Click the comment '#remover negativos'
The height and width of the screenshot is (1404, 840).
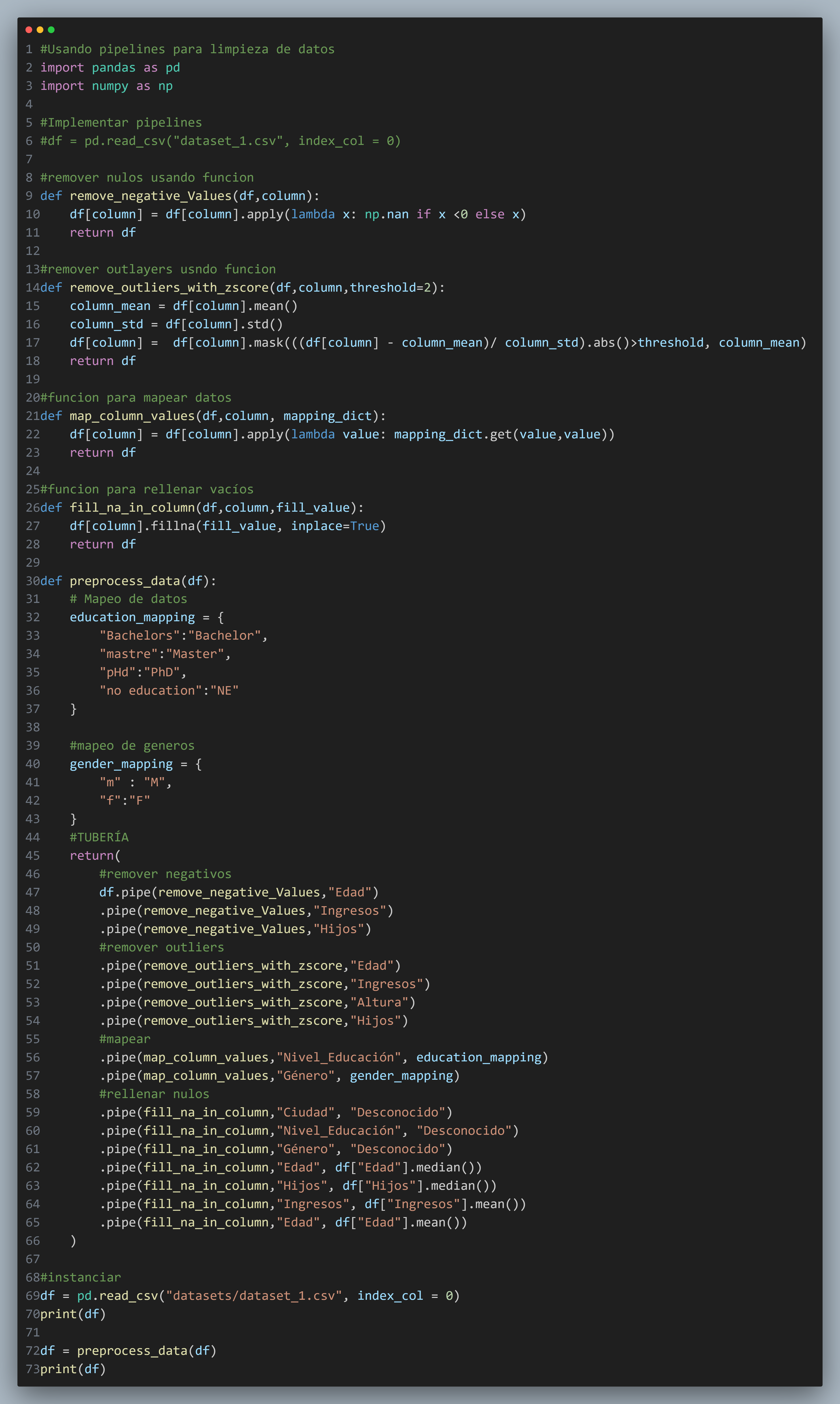pos(165,874)
